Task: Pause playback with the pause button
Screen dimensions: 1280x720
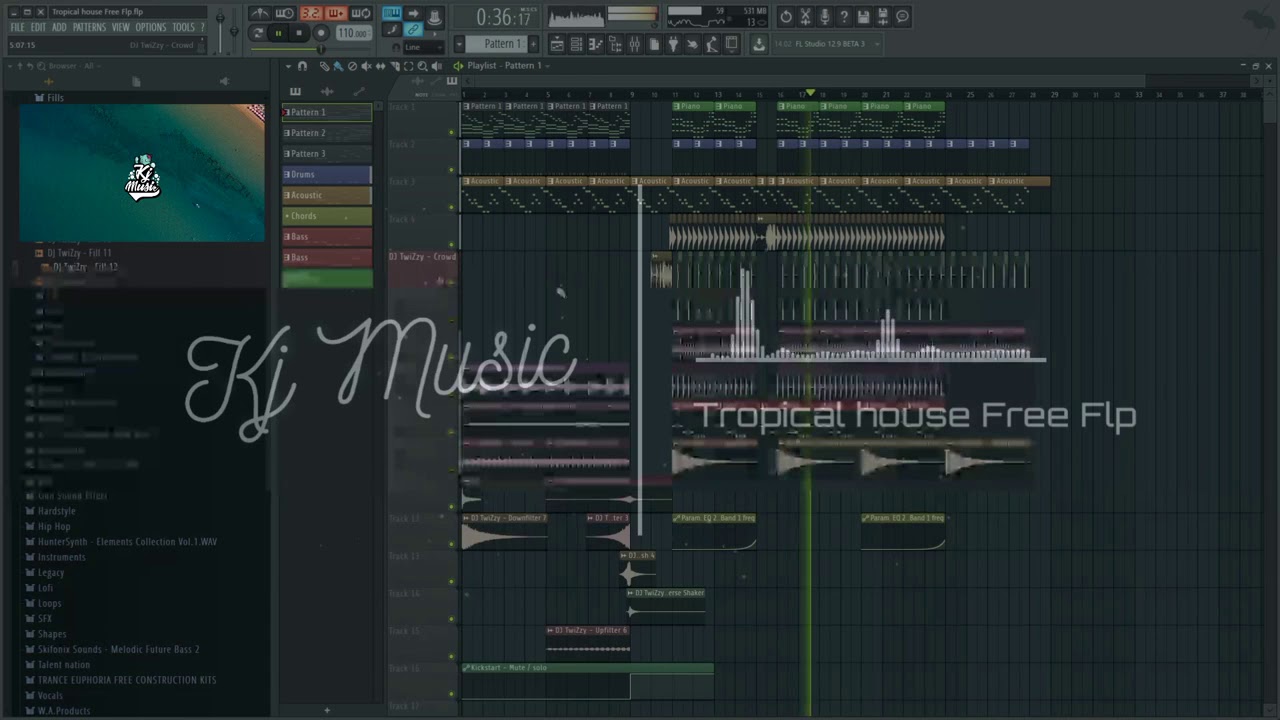Action: (x=278, y=33)
